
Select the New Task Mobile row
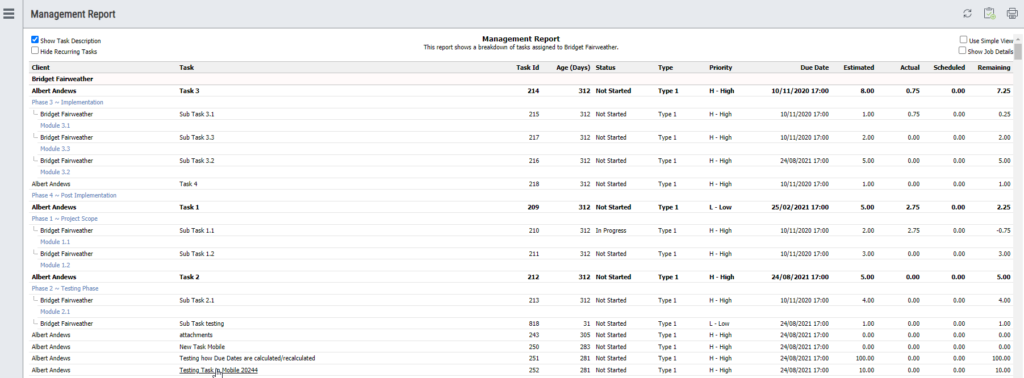click(x=521, y=347)
